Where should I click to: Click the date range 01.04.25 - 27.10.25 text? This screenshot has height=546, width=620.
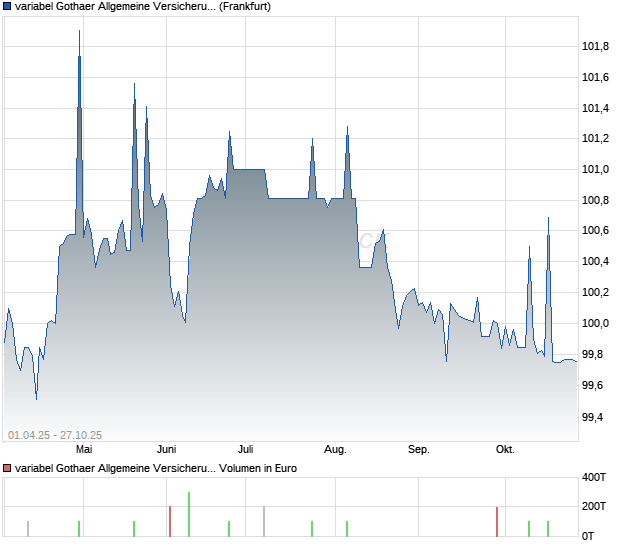tap(55, 435)
